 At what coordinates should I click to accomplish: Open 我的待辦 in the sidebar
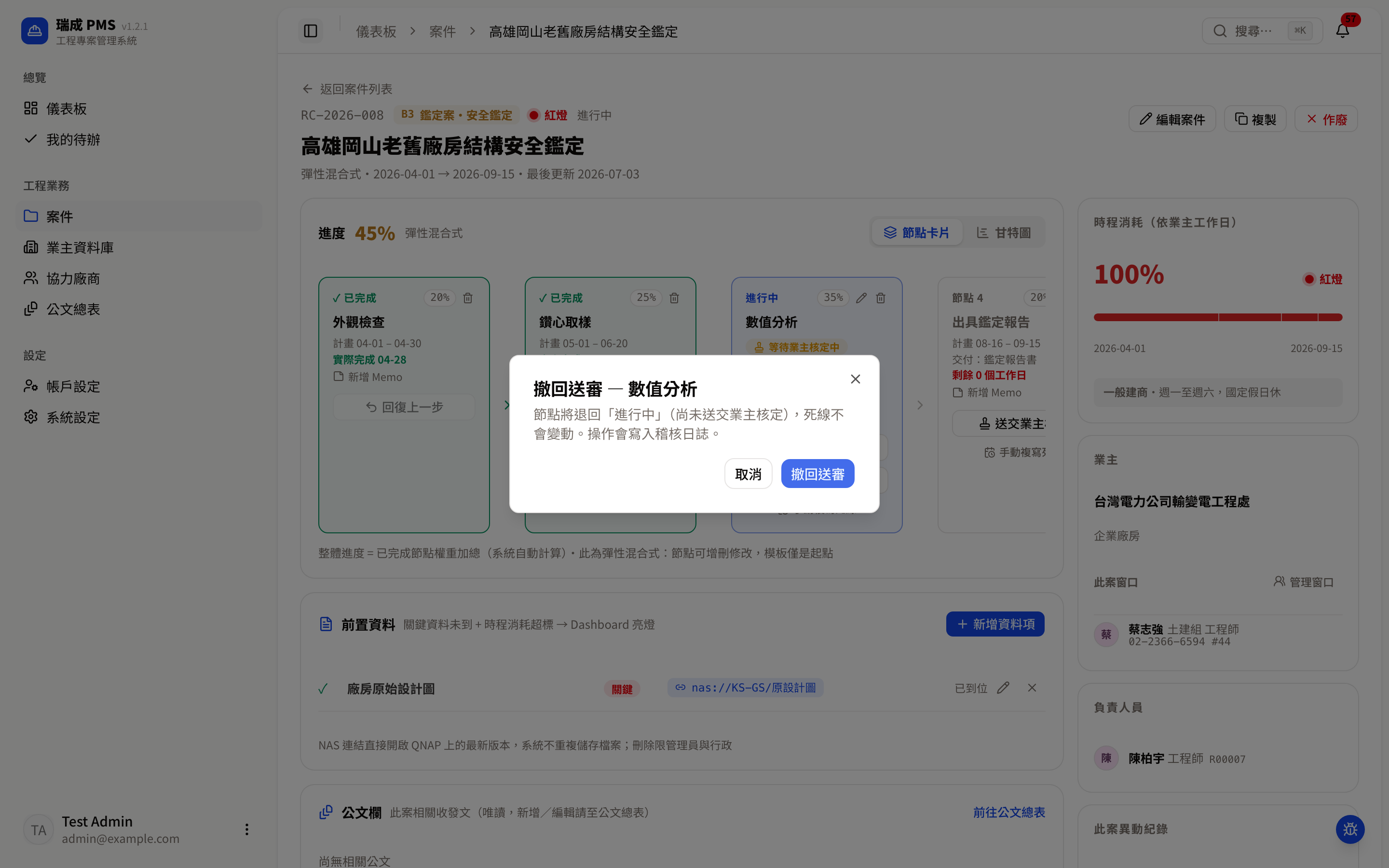click(x=138, y=139)
